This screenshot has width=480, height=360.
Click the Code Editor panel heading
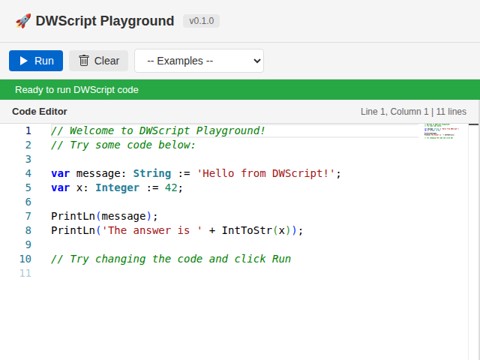point(39,111)
